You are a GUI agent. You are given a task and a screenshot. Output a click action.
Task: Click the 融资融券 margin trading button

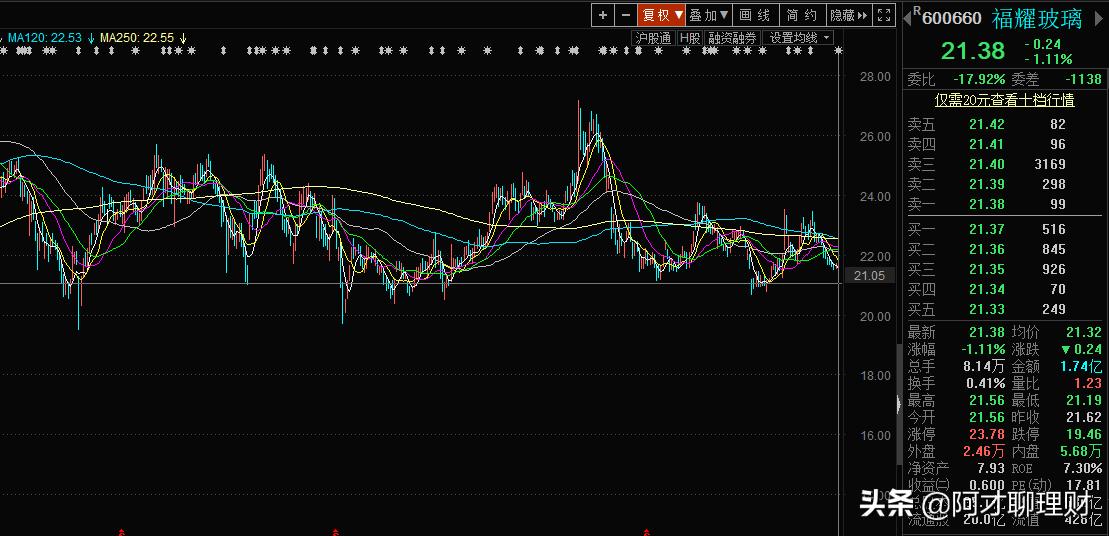[733, 38]
